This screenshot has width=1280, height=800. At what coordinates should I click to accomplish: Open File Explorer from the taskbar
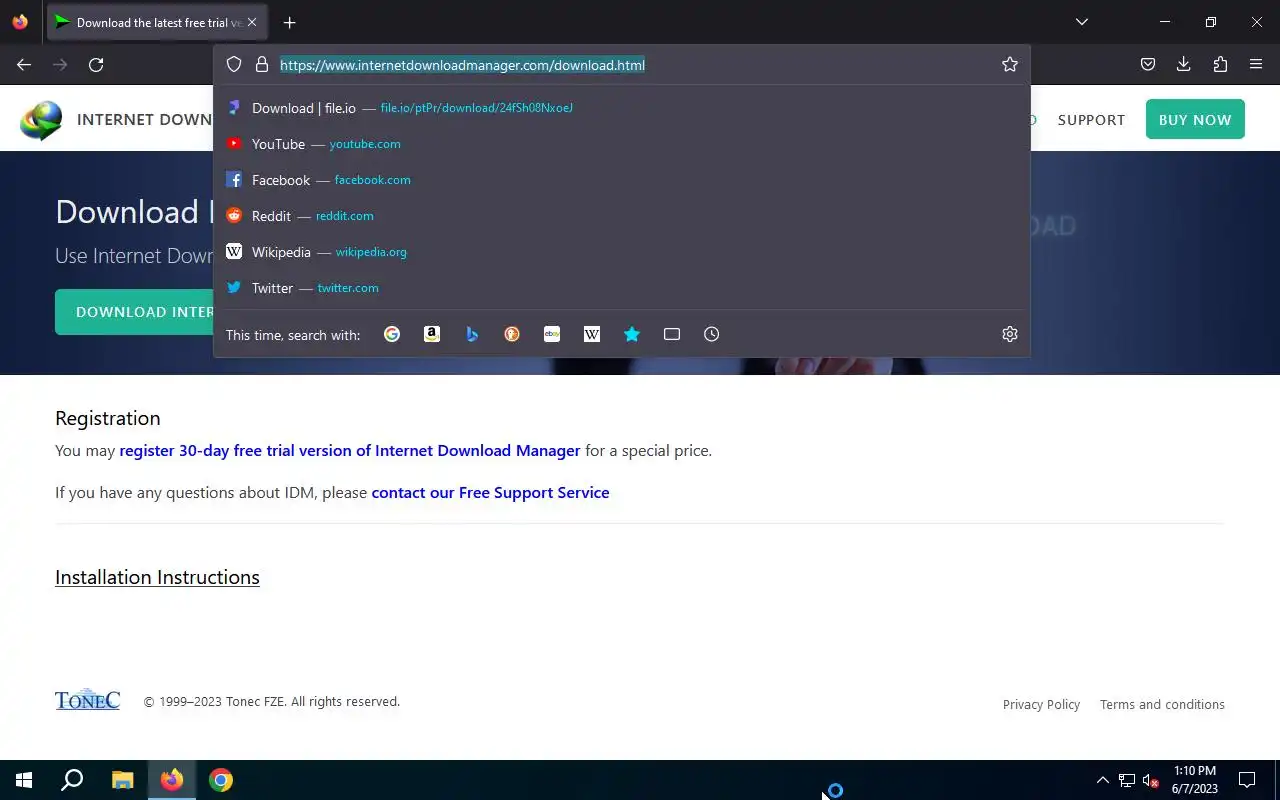(122, 780)
